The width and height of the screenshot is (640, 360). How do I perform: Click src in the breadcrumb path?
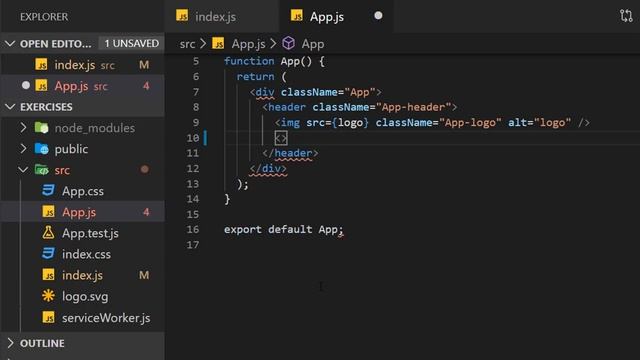[187, 44]
